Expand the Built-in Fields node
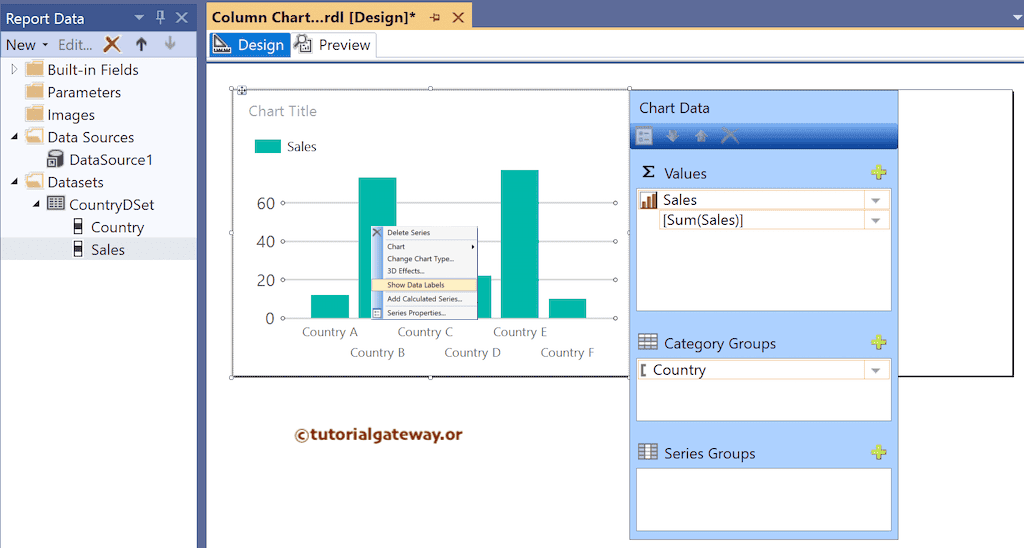1024x548 pixels. 14,69
